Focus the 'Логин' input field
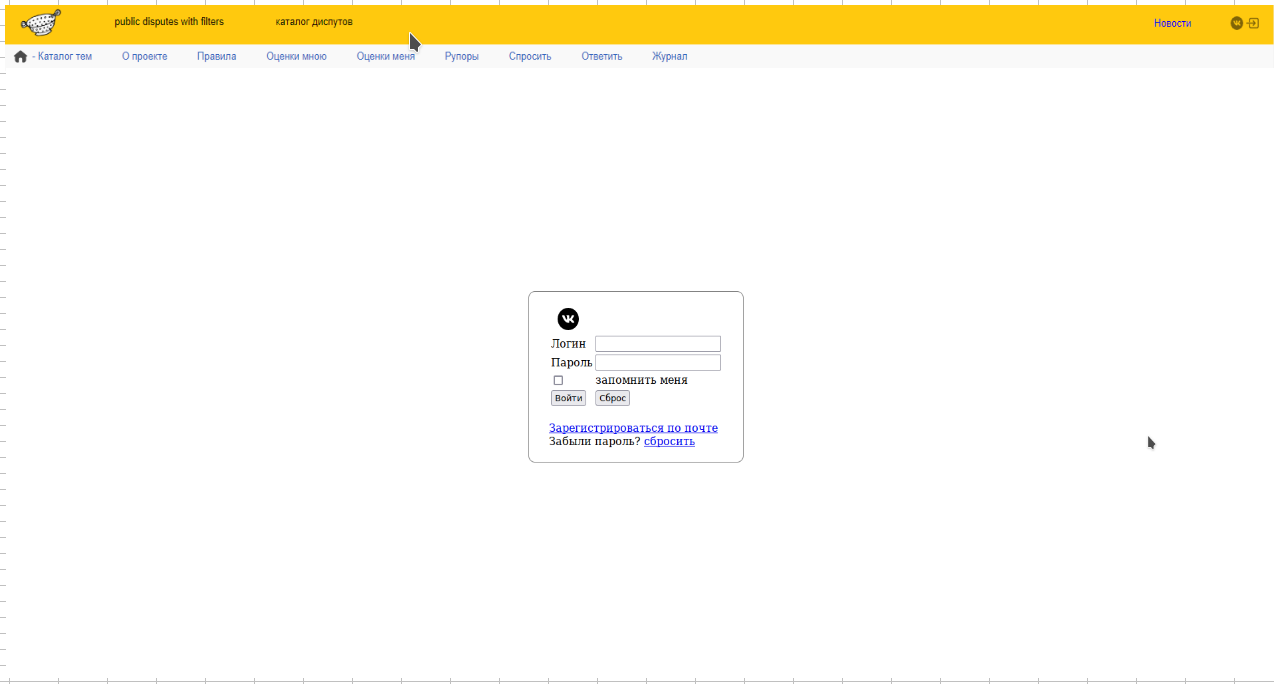The image size is (1274, 684). coord(658,344)
